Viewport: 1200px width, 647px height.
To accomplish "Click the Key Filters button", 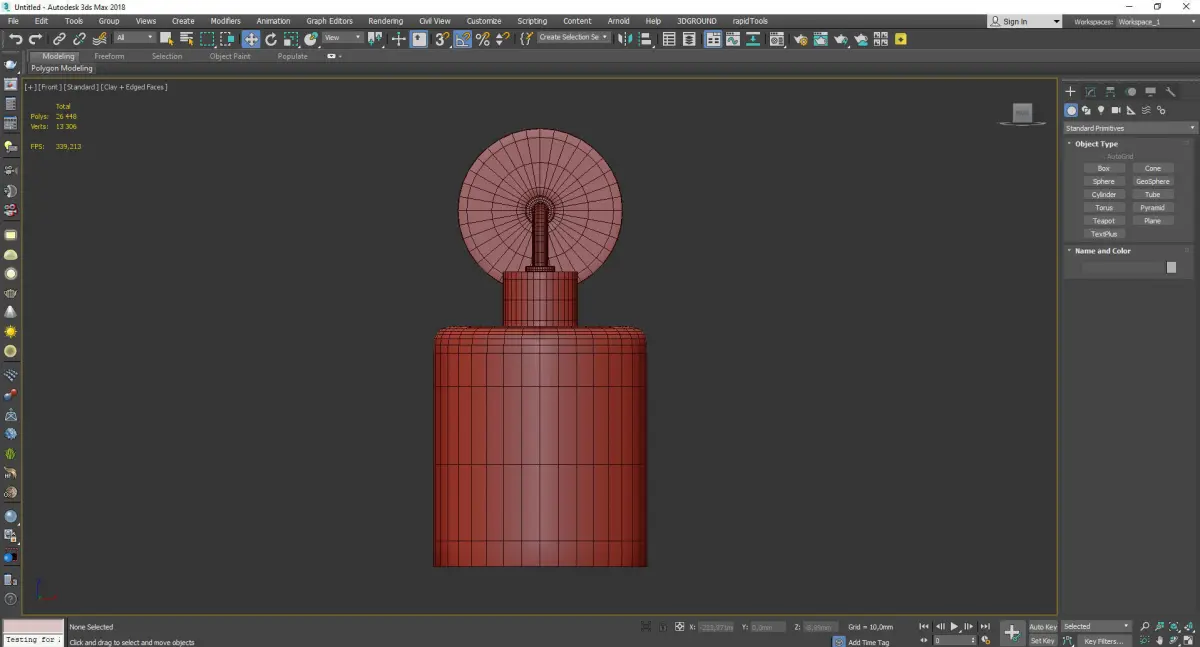I will click(1103, 641).
